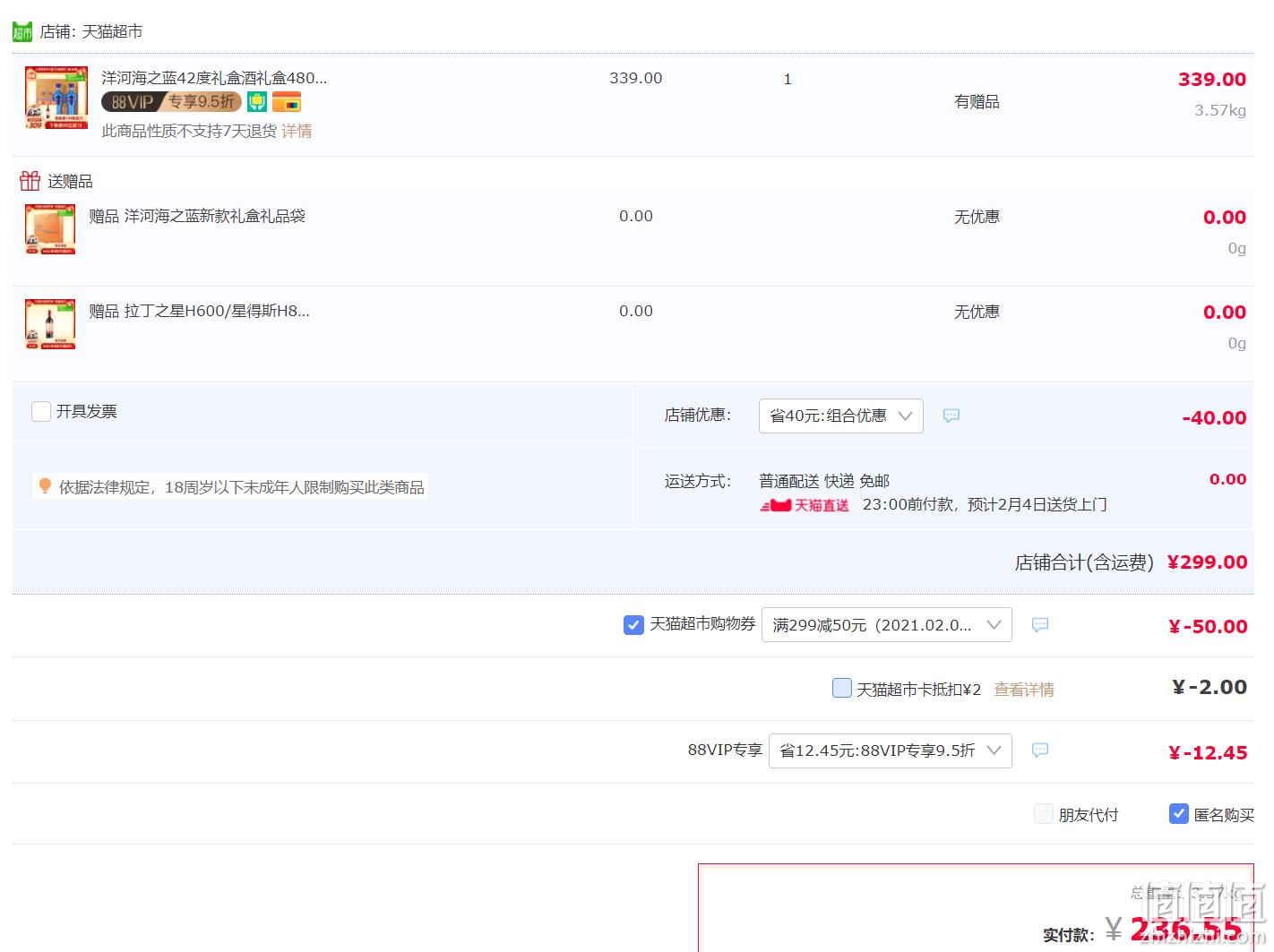Click the 店铺合计 ¥299.00 amount

click(x=1207, y=562)
